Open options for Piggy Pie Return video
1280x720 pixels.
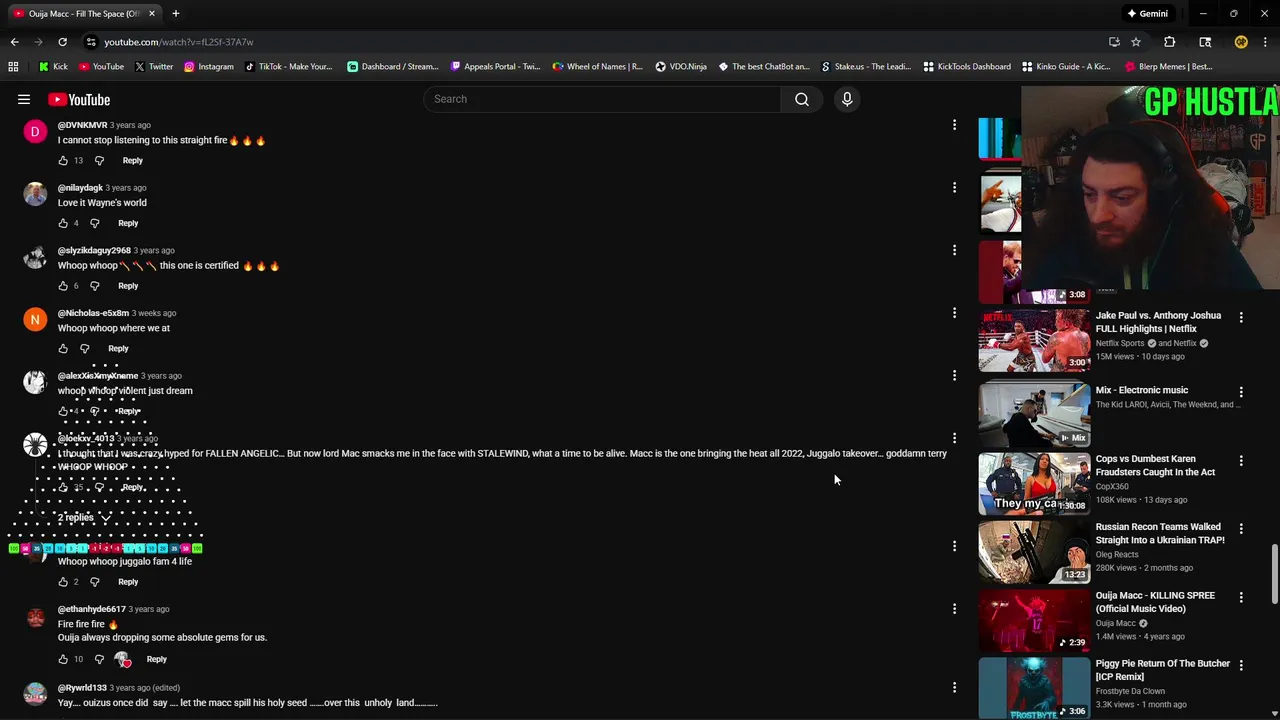click(x=1241, y=665)
